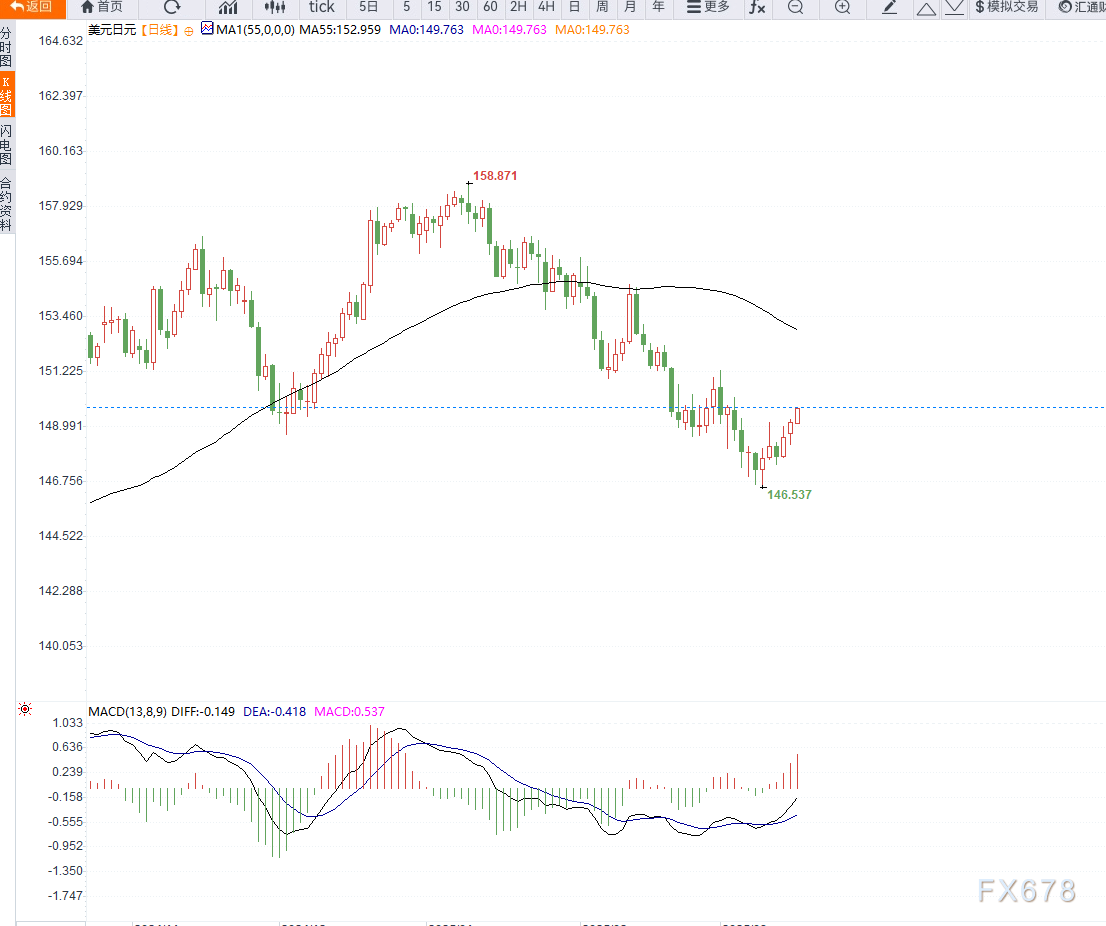Open 模拟交易 simulated trading
Image resolution: width=1106 pixels, height=926 pixels.
[x=1007, y=7]
